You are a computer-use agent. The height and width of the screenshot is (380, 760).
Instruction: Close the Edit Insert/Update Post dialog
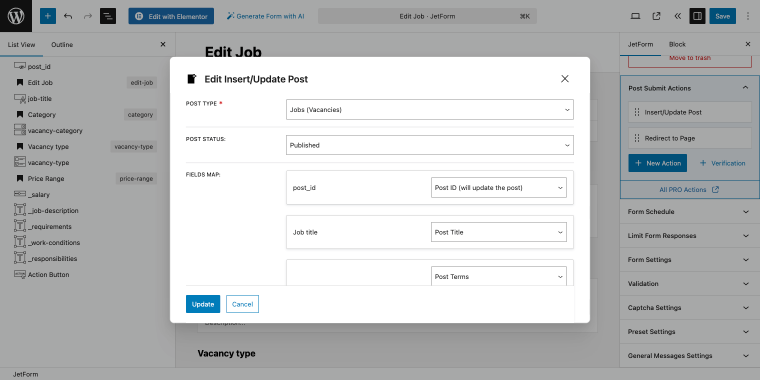(x=565, y=79)
